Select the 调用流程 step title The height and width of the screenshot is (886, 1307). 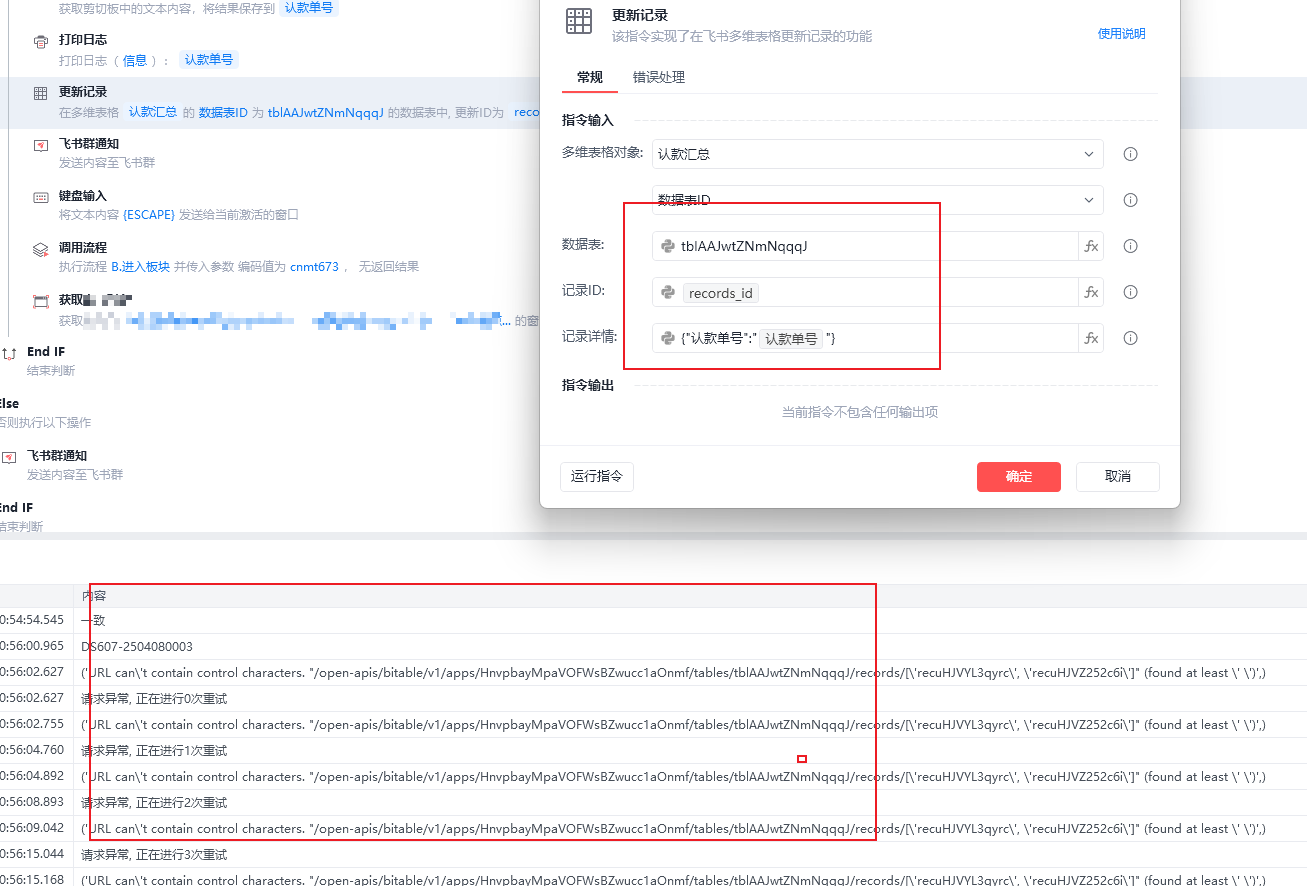click(83, 248)
